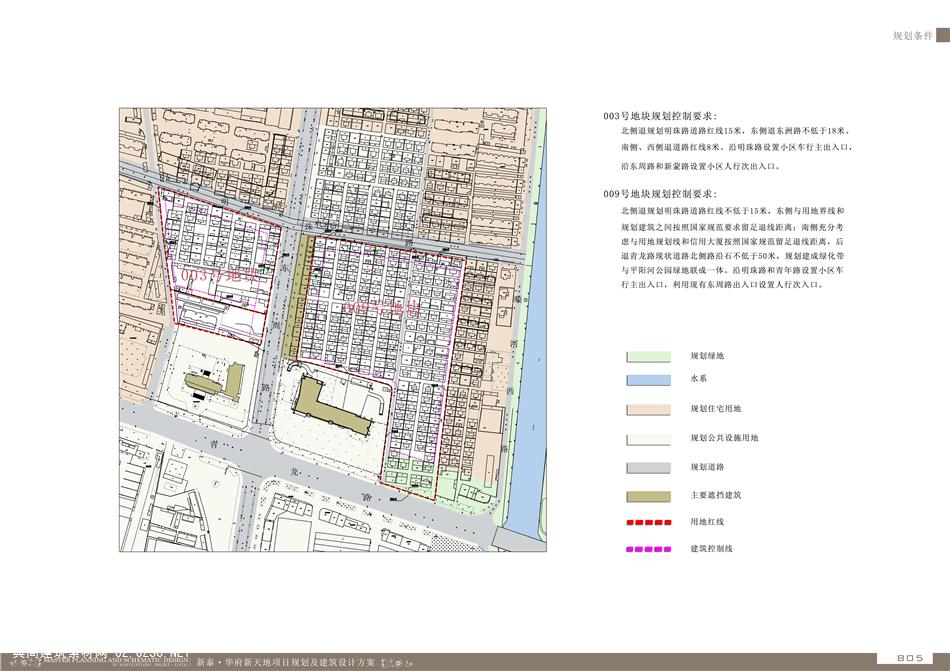This screenshot has height=671, width=950.
Task: Click the peach residential land legend swatch
Action: point(647,409)
